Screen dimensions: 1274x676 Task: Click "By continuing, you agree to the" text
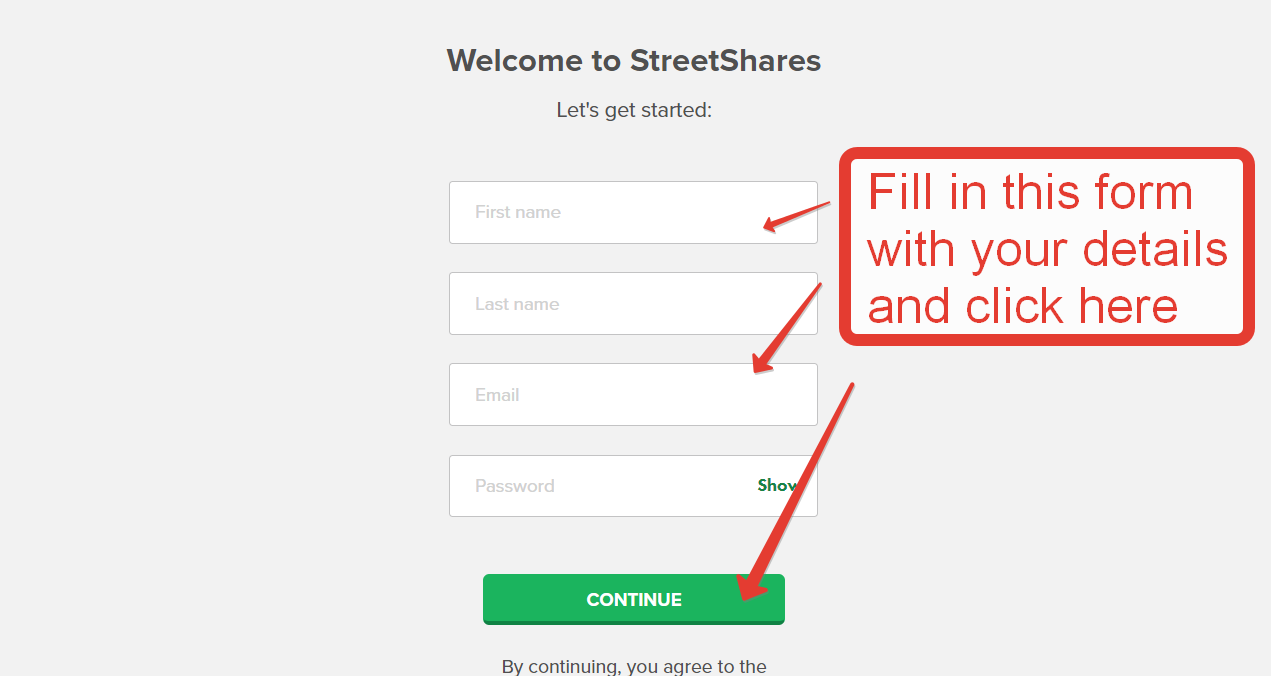point(634,666)
